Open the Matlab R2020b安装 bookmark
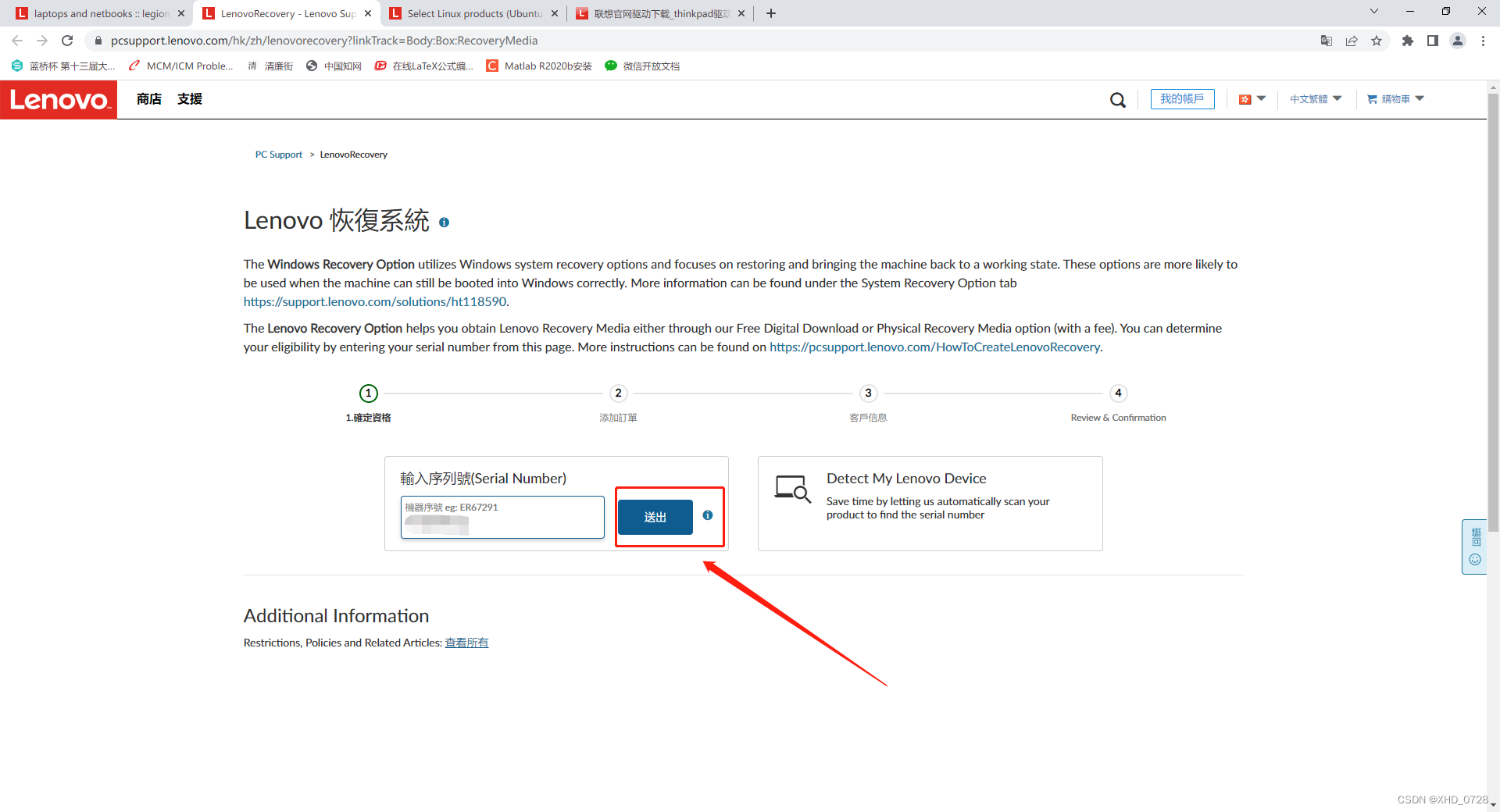 click(x=539, y=66)
